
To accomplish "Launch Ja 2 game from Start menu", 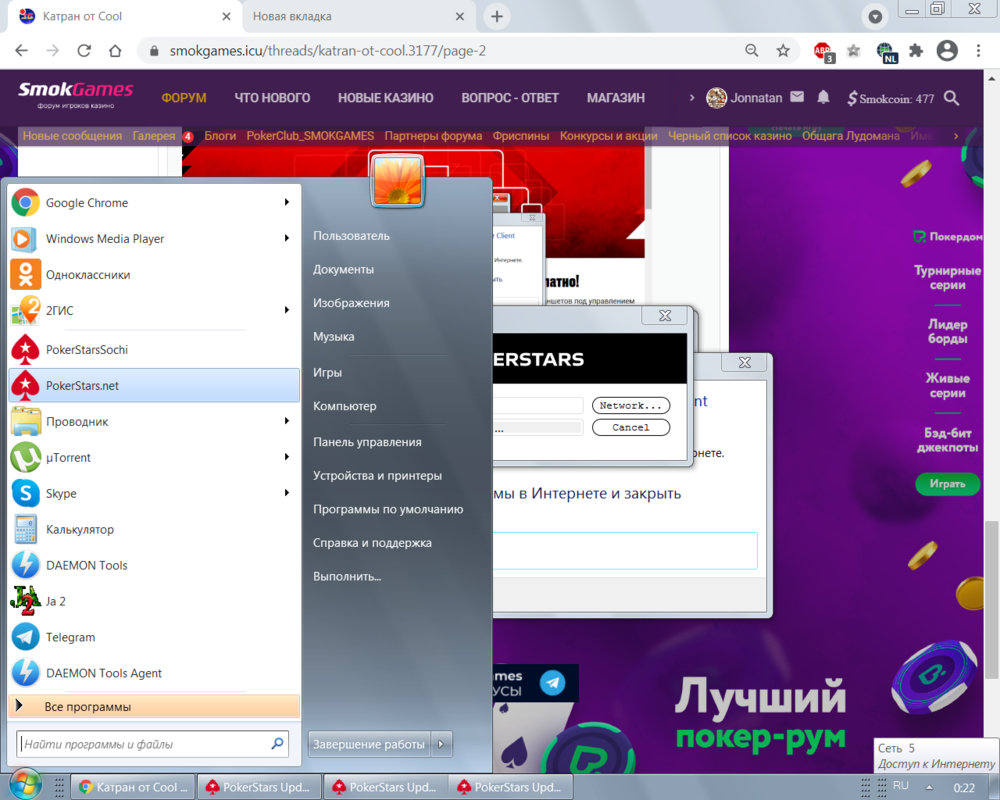I will [154, 601].
